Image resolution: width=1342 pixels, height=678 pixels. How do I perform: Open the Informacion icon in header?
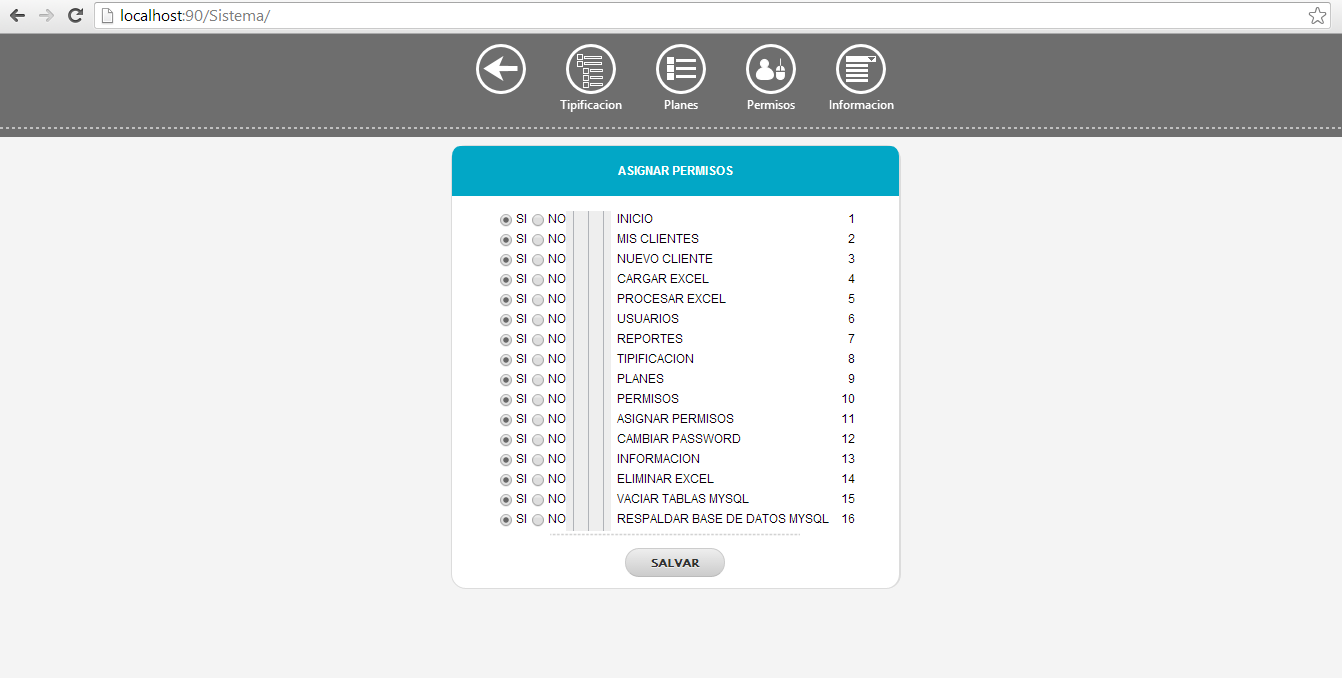(x=860, y=69)
